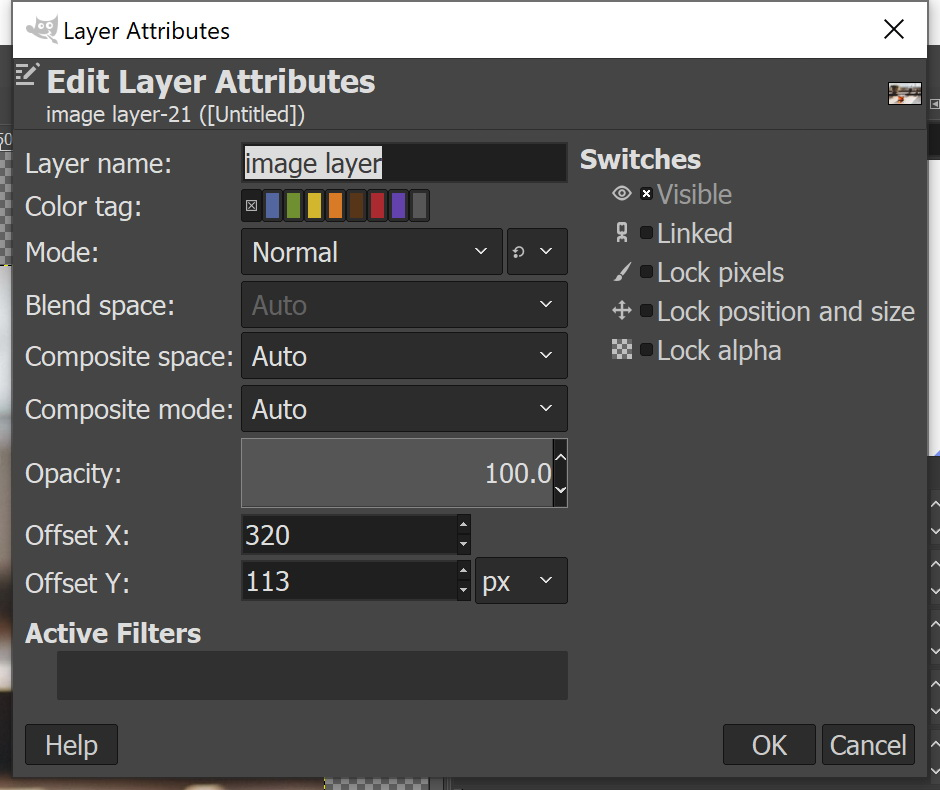Open the Mode dropdown set to Normal
The image size is (940, 790).
[371, 252]
